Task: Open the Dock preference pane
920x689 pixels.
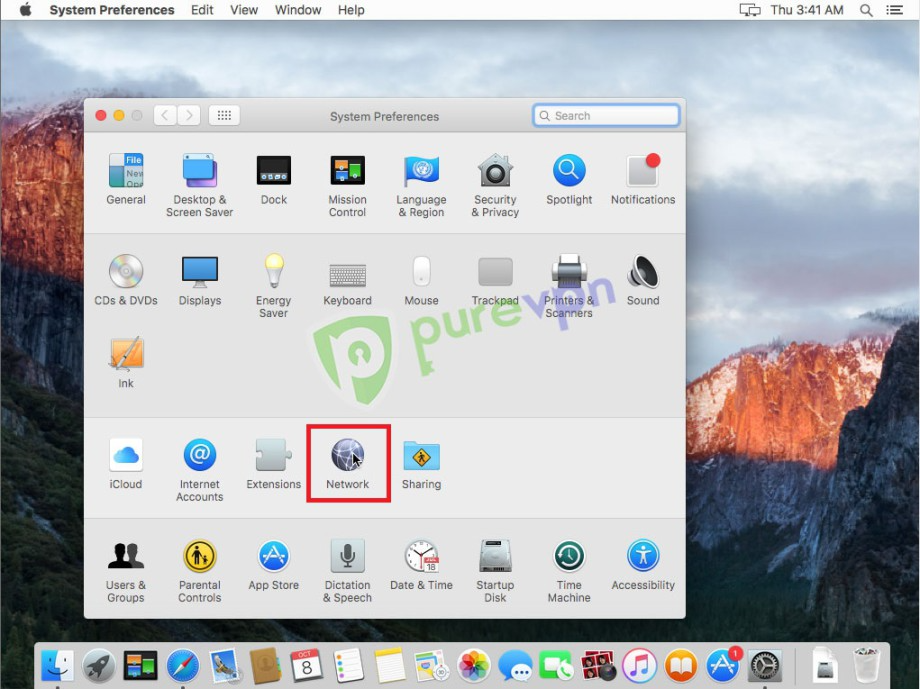Action: pyautogui.click(x=273, y=179)
